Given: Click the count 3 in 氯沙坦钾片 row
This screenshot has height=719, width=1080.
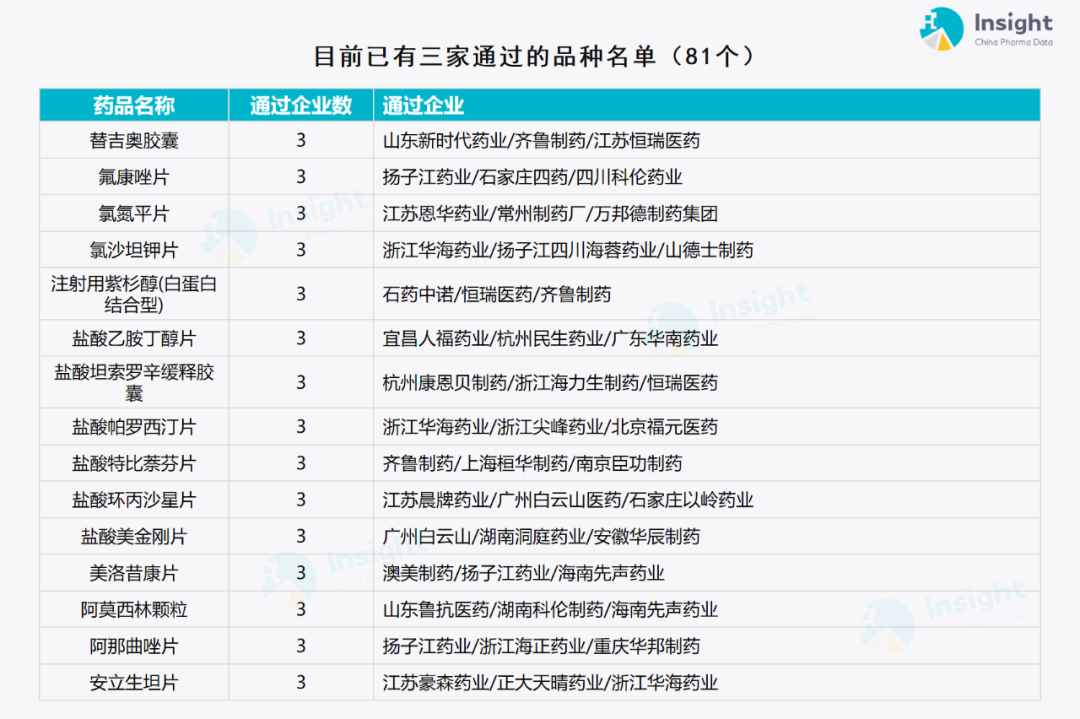Looking at the screenshot, I should pyautogui.click(x=301, y=250).
